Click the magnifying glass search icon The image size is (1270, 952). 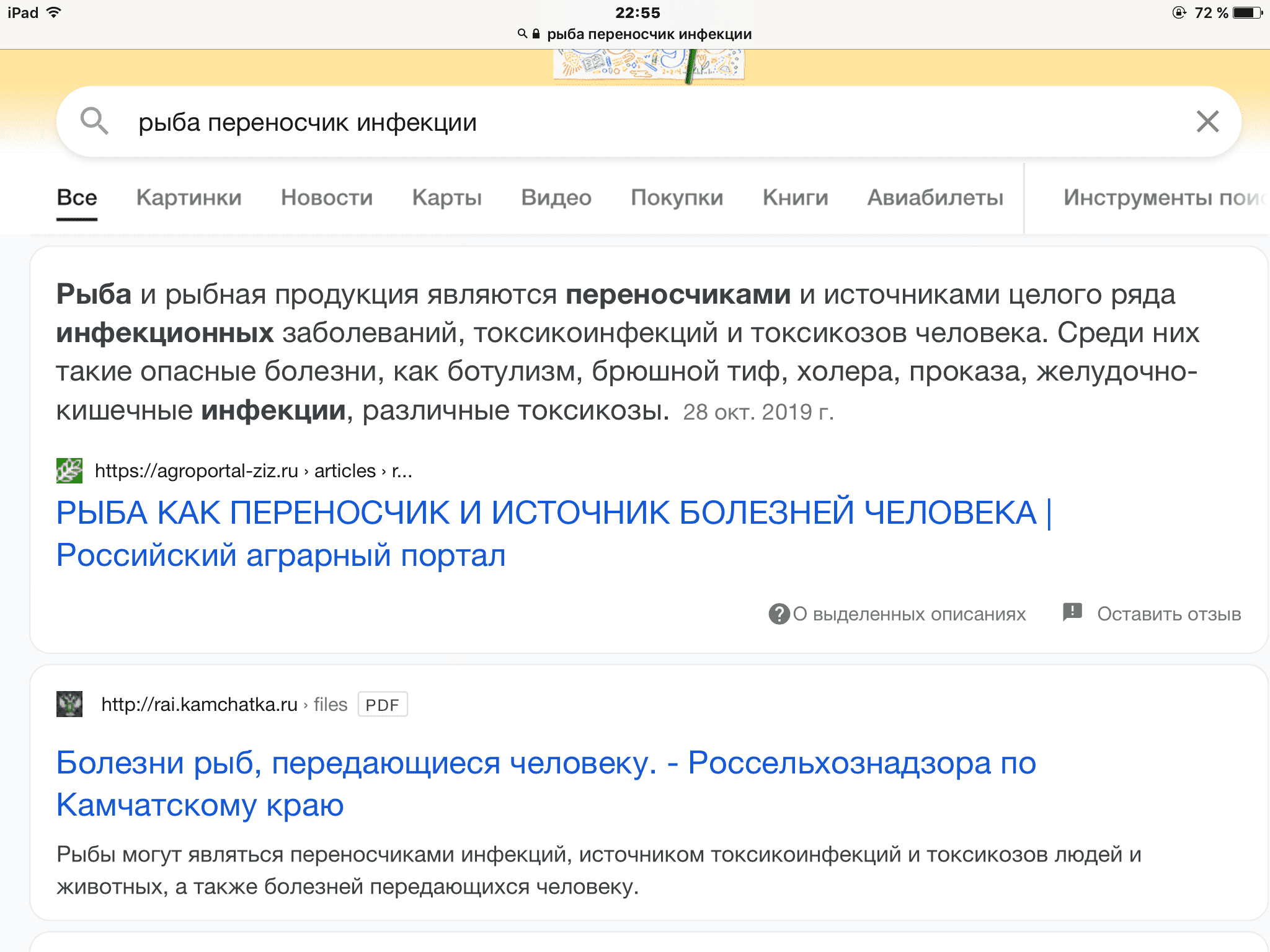94,121
